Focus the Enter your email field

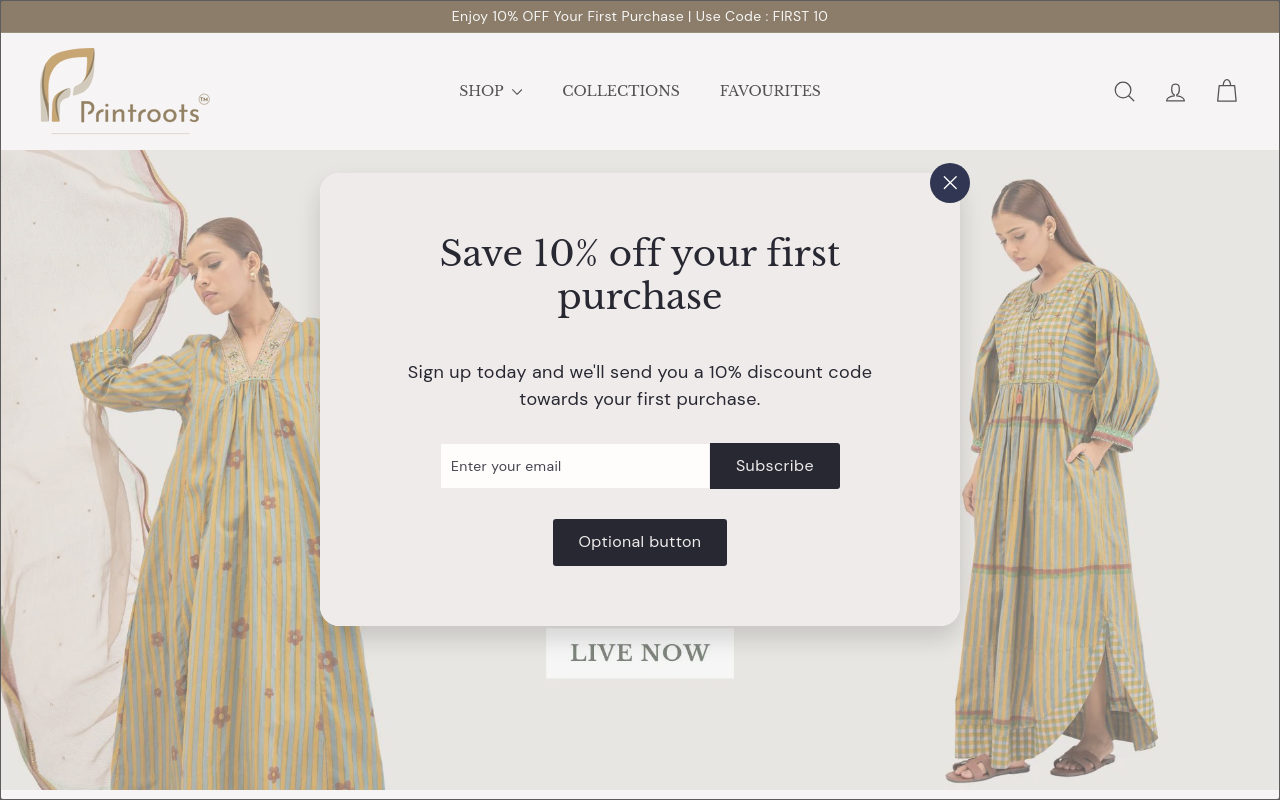pos(575,466)
